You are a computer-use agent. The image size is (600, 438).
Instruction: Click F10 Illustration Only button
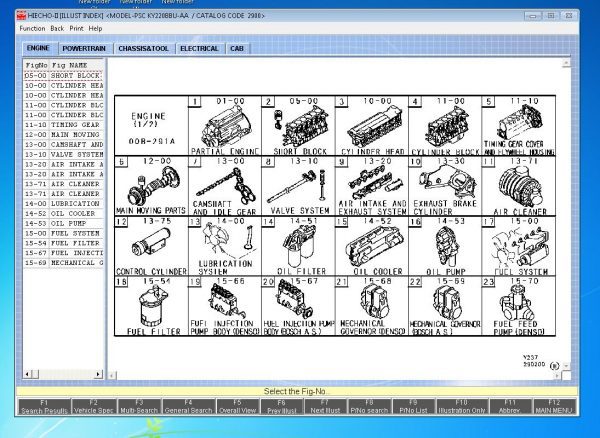point(462,407)
